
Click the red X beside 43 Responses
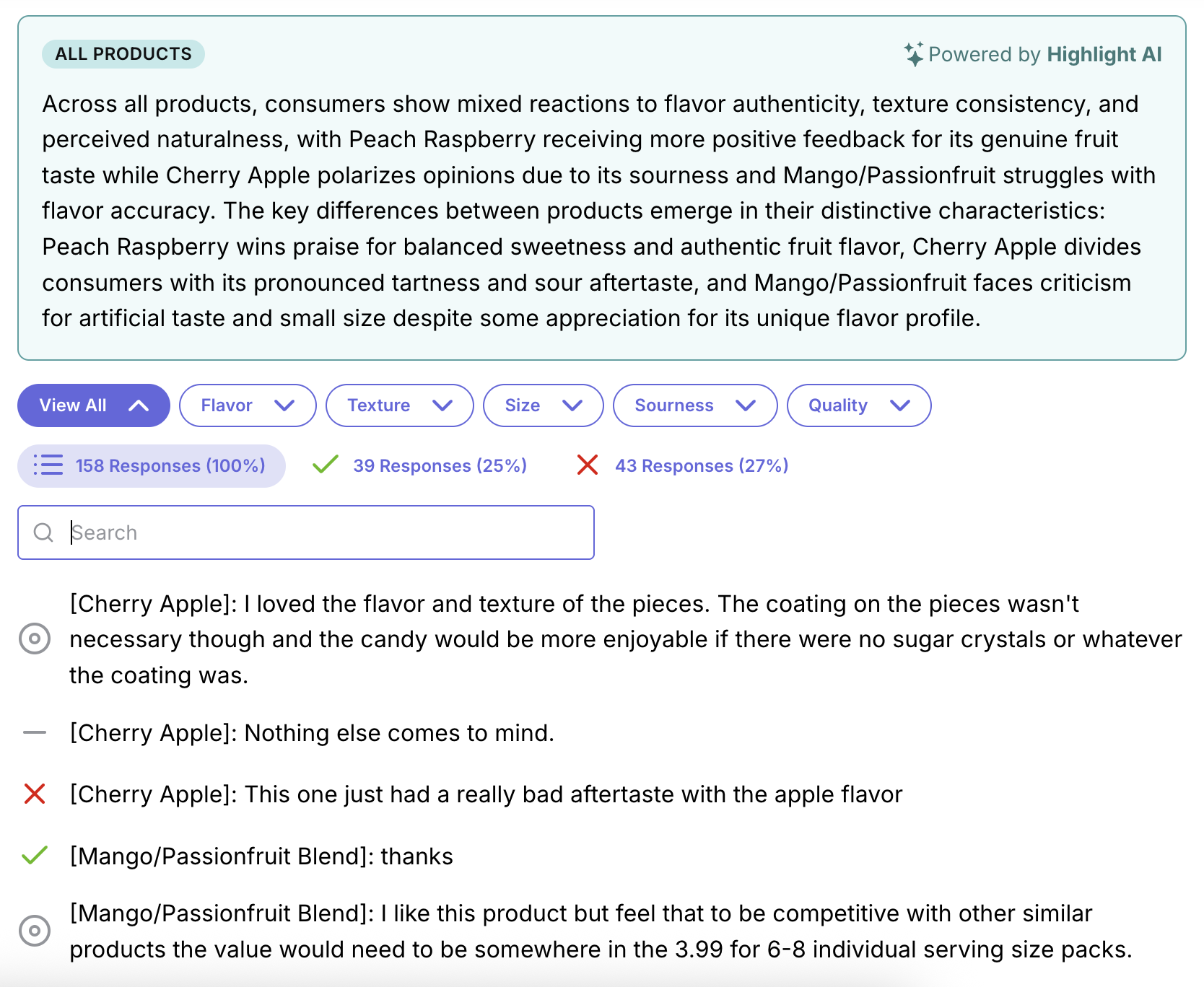[x=588, y=465]
